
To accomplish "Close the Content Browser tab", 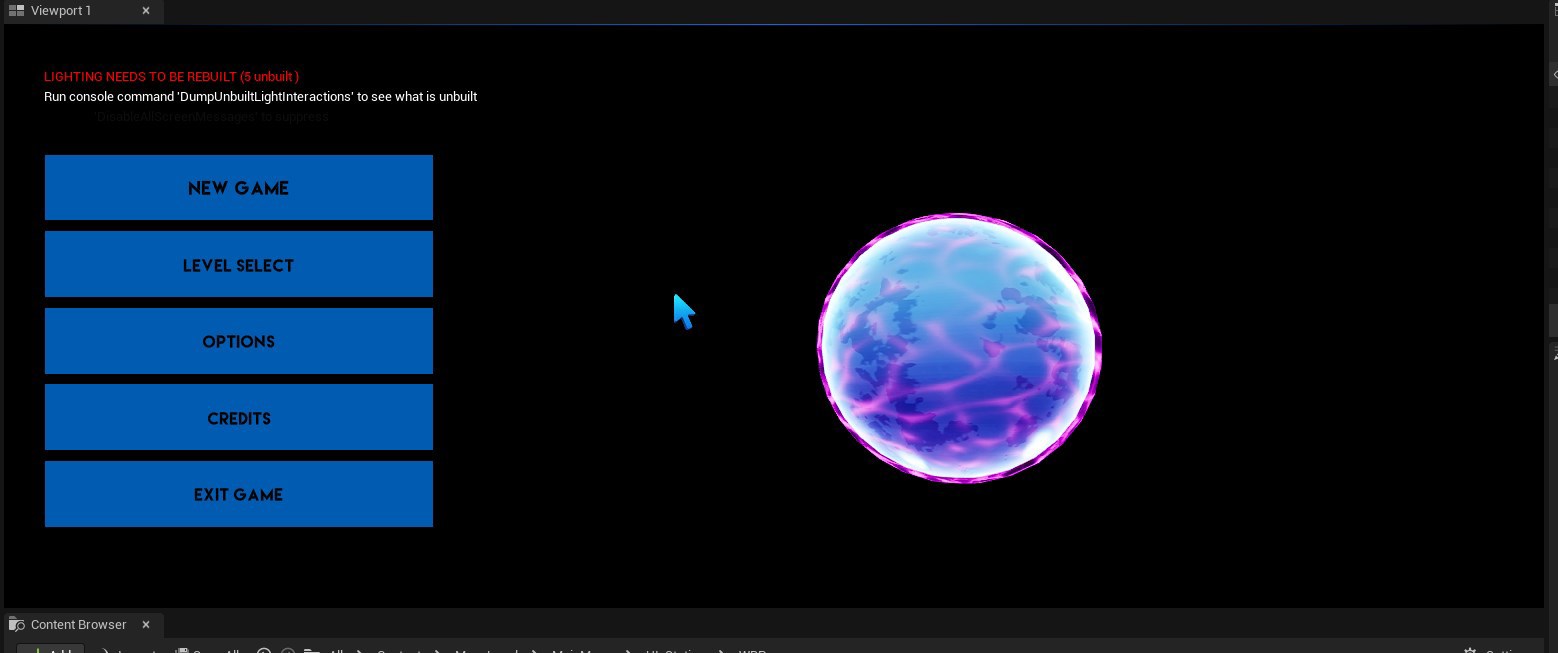I will pyautogui.click(x=146, y=625).
